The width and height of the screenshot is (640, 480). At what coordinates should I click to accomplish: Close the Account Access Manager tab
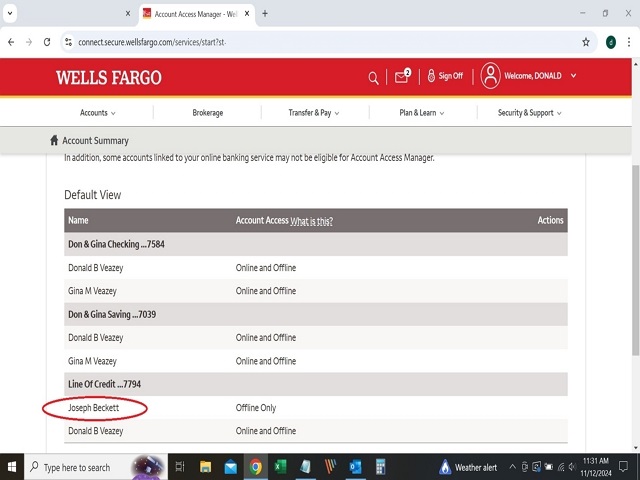247,13
